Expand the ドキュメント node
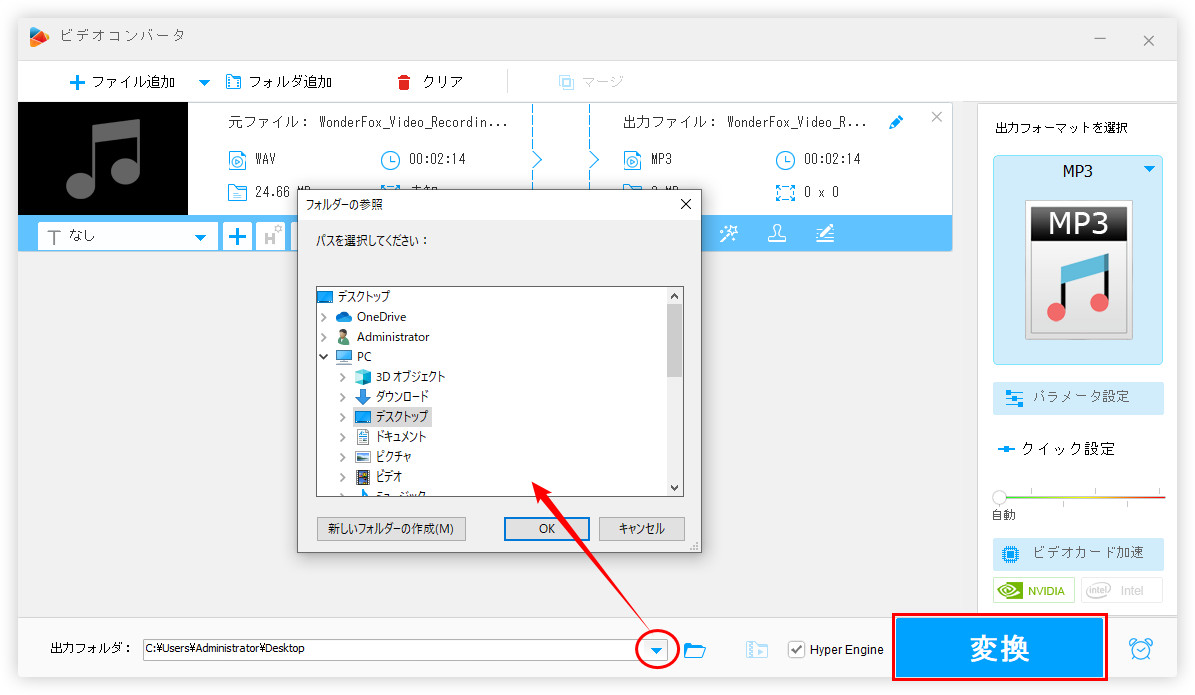The width and height of the screenshot is (1195, 695). pyautogui.click(x=342, y=437)
